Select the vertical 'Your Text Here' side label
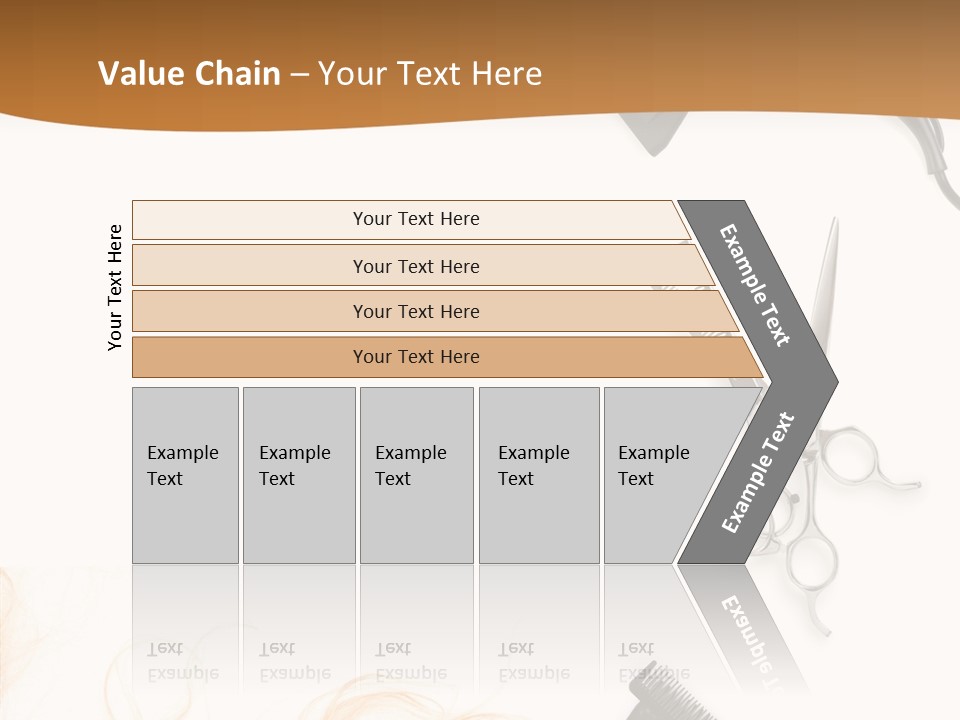The width and height of the screenshot is (960, 720). 115,287
